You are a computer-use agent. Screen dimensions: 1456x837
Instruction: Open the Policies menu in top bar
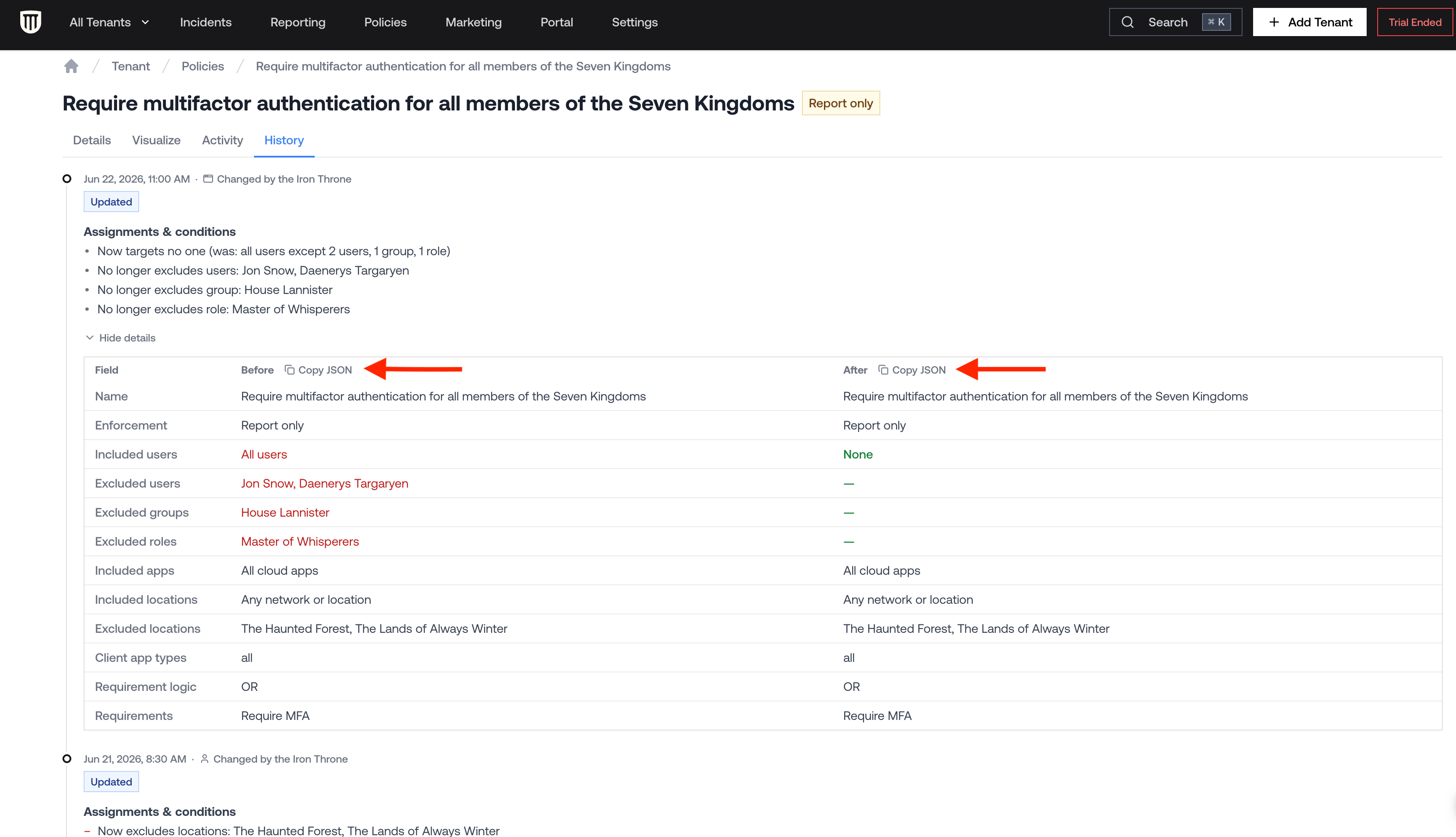[385, 22]
